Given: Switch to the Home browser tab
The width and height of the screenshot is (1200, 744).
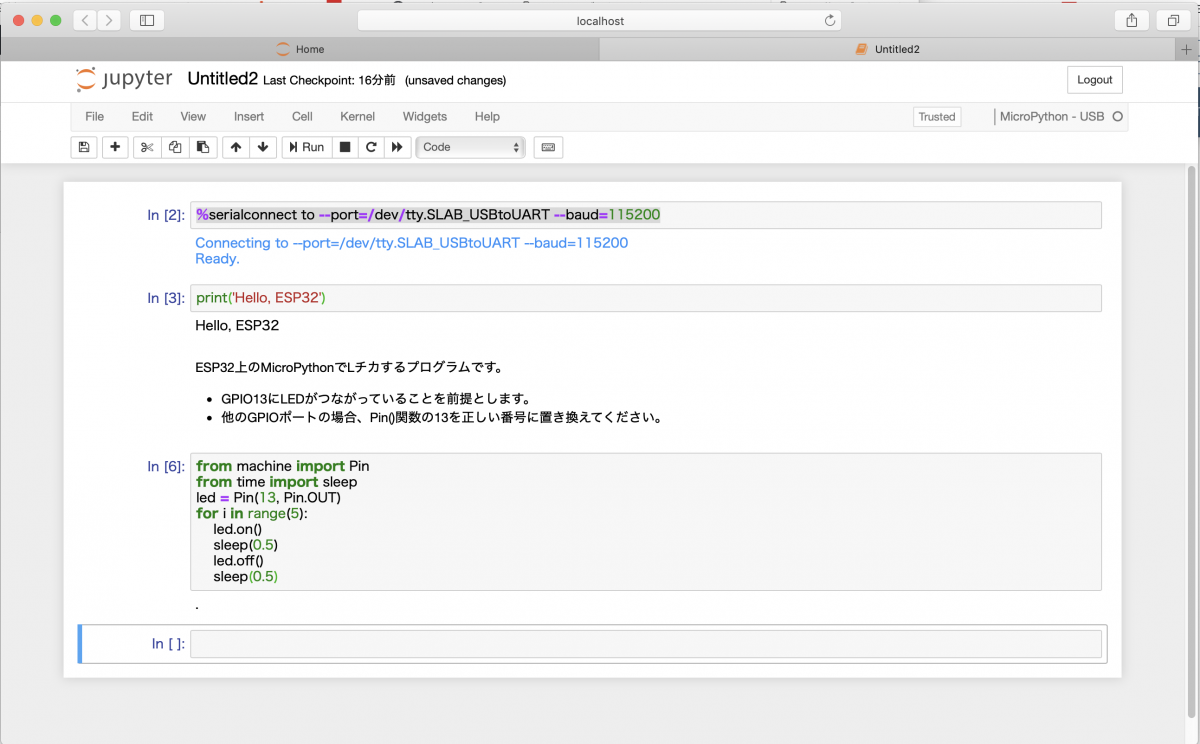Looking at the screenshot, I should point(298,48).
